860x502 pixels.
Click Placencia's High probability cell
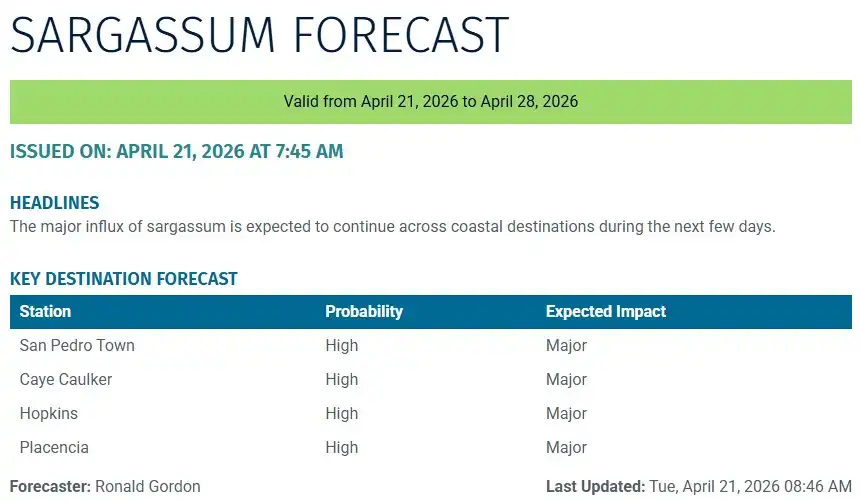341,447
